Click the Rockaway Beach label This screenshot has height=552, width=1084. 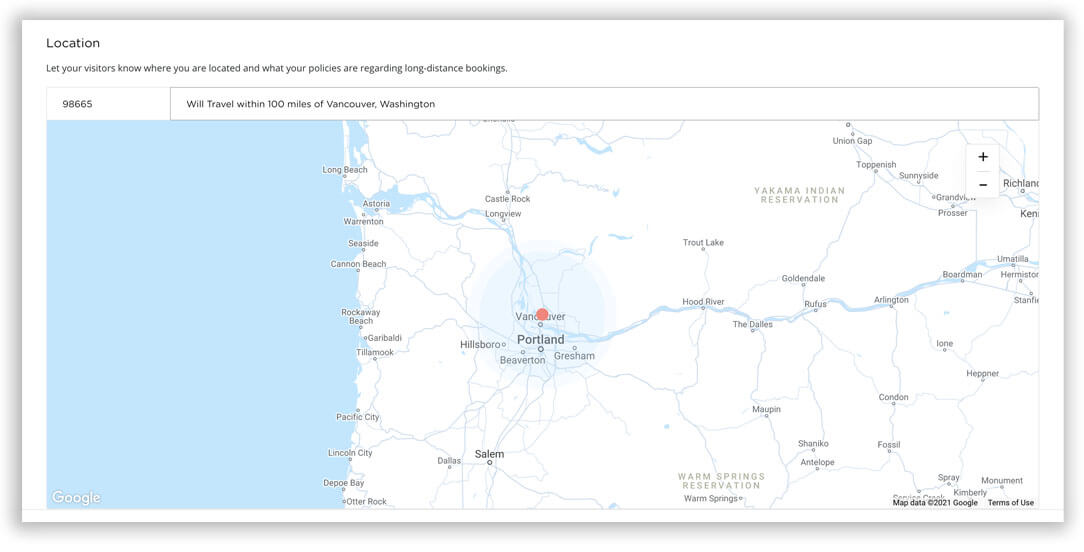coord(361,317)
